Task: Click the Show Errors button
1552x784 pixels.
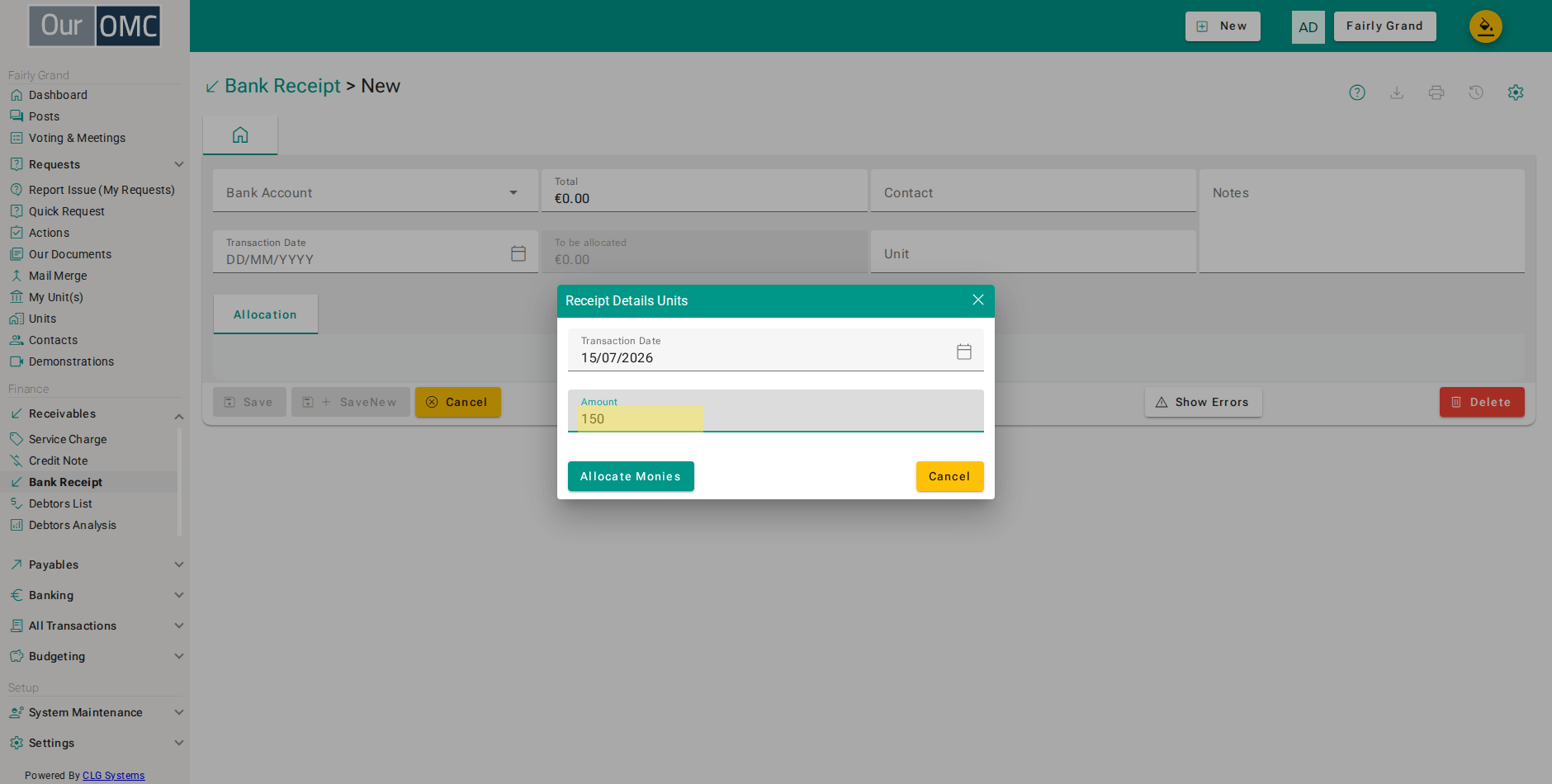Action: point(1203,402)
